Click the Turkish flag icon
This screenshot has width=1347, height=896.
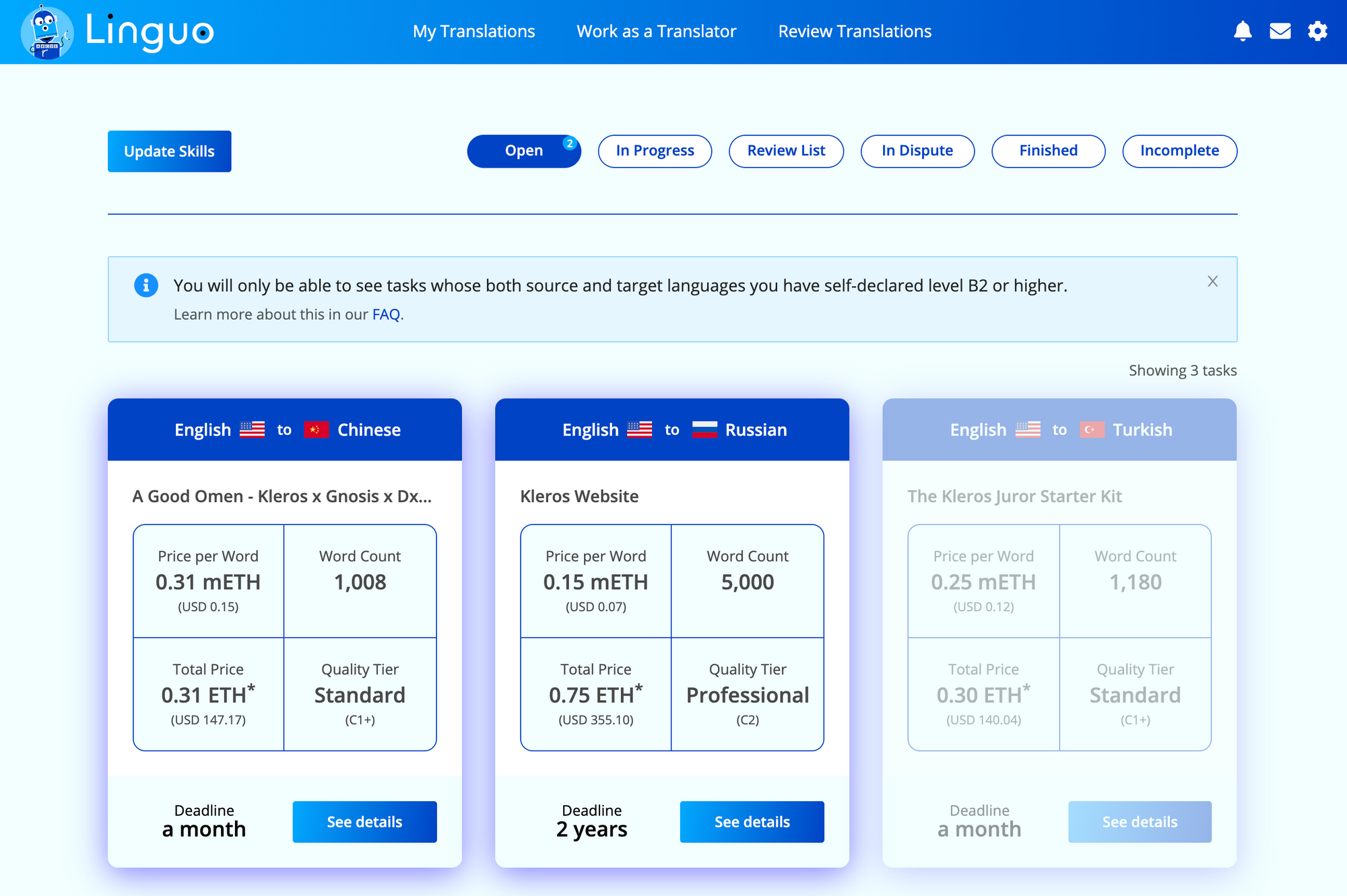(x=1092, y=429)
